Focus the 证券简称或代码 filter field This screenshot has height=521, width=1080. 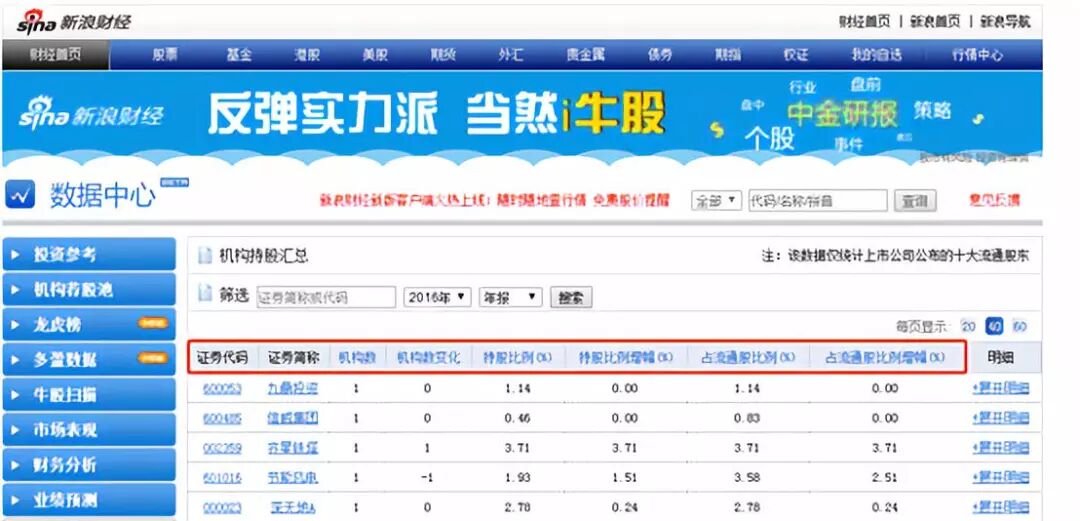tap(326, 298)
